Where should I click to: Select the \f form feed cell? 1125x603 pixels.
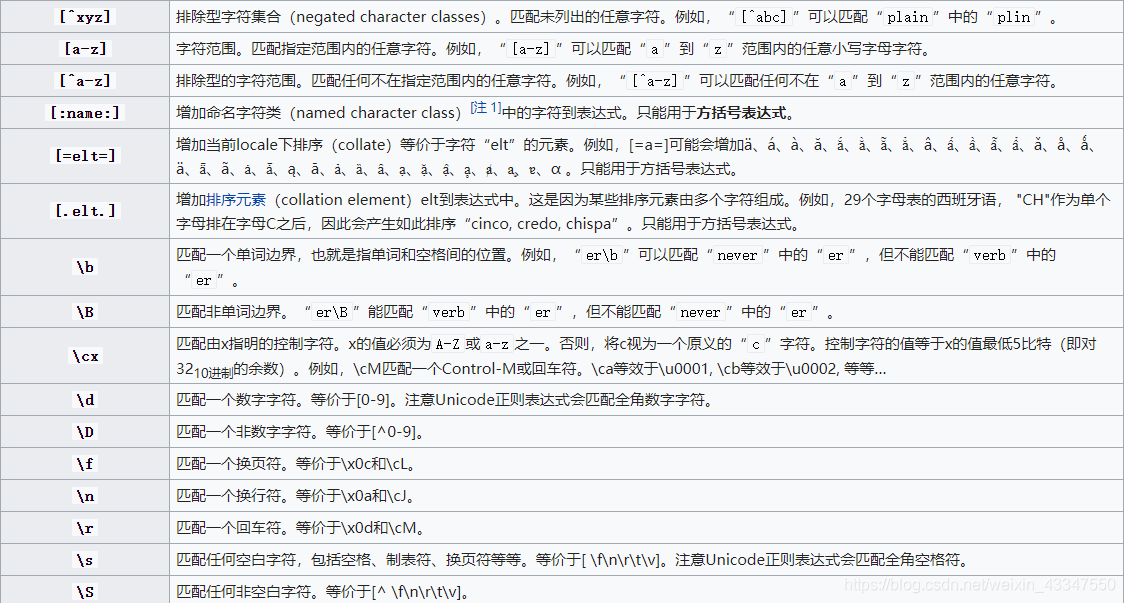[x=85, y=464]
